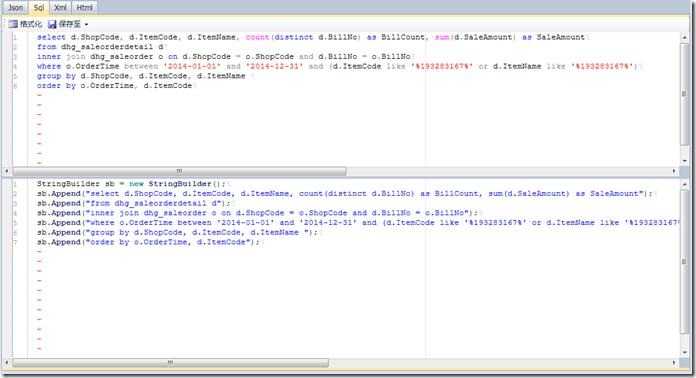Click the sb.Append("order by o.OrderTime line
The height and width of the screenshot is (378, 696).
[149, 242]
